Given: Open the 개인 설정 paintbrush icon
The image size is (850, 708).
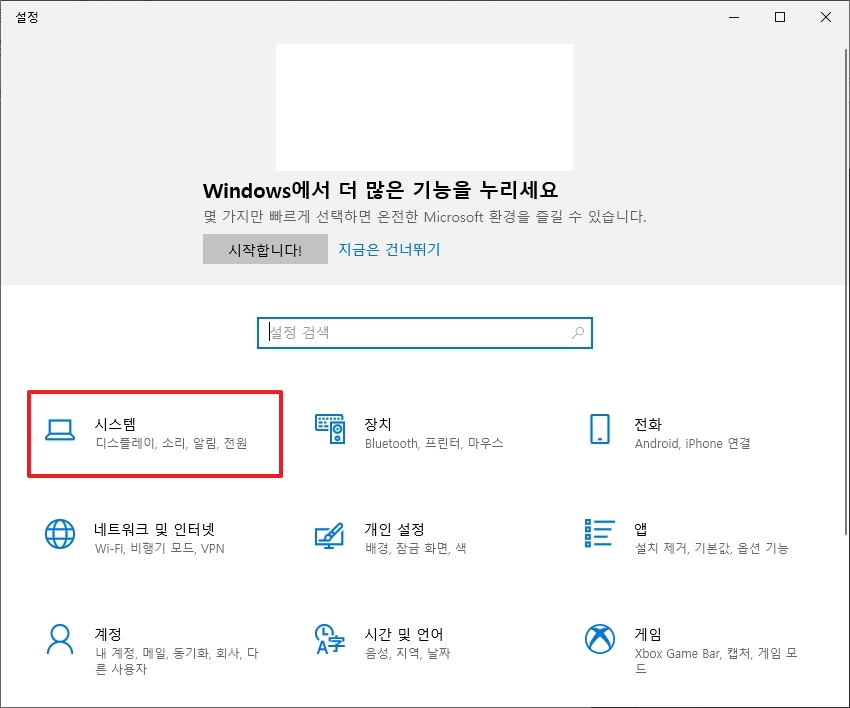Looking at the screenshot, I should click(x=330, y=536).
